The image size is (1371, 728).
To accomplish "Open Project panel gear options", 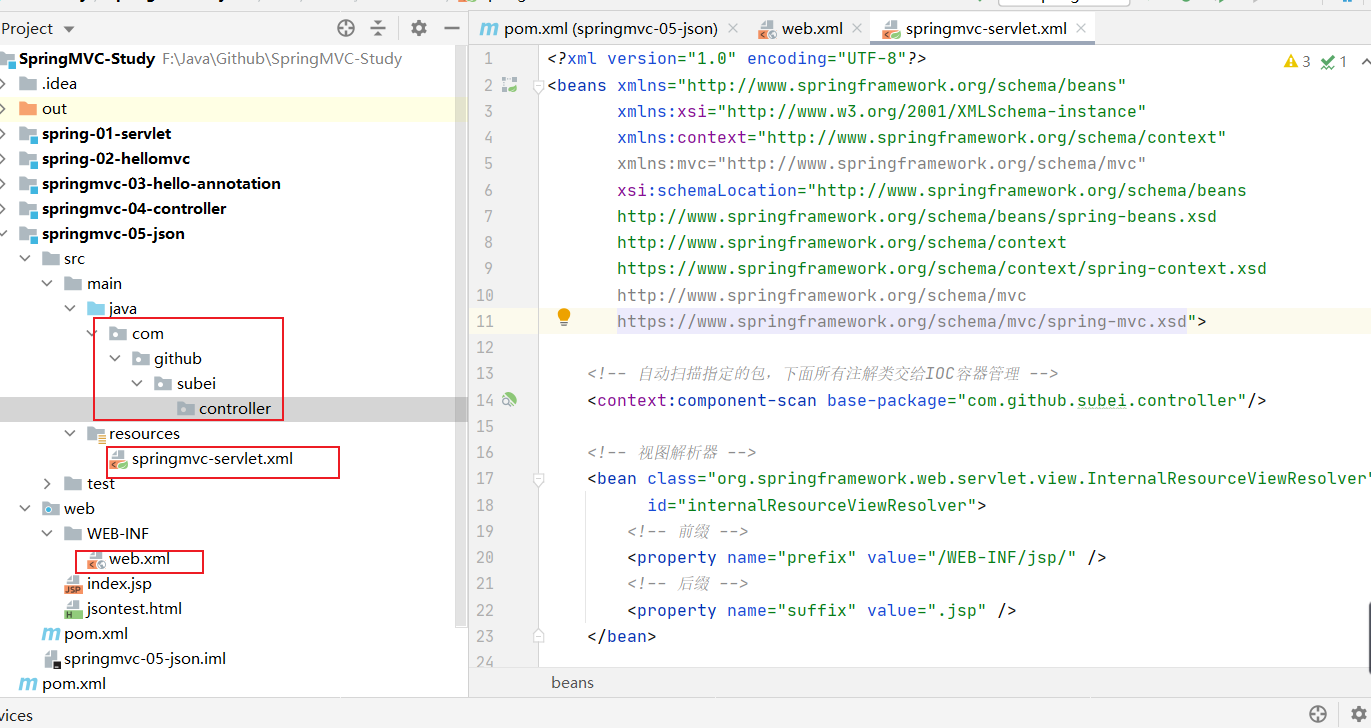I will click(419, 28).
